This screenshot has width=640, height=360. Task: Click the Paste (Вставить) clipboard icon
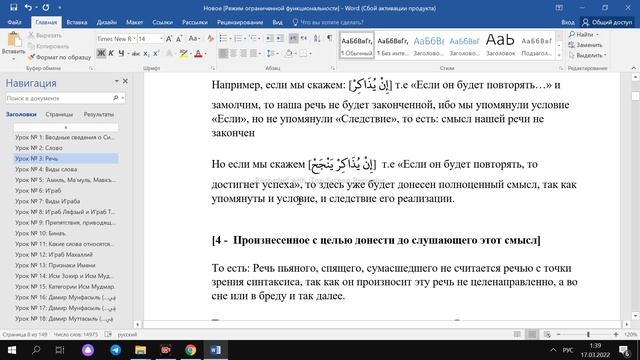(14, 40)
